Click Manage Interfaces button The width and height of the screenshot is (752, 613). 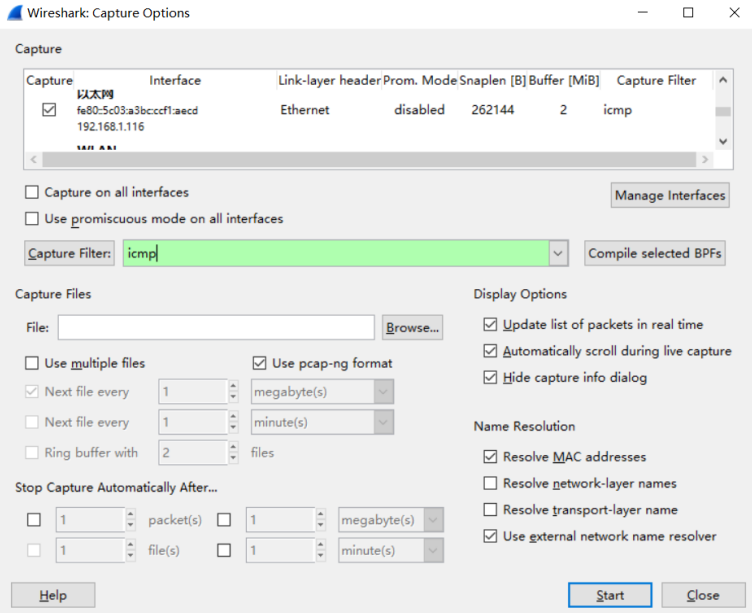(x=670, y=195)
